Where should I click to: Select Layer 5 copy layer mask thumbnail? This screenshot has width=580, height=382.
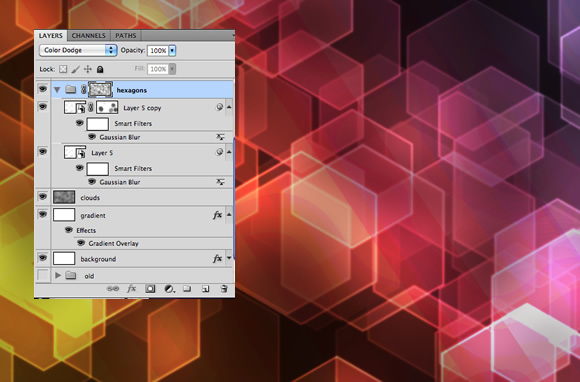pos(107,107)
